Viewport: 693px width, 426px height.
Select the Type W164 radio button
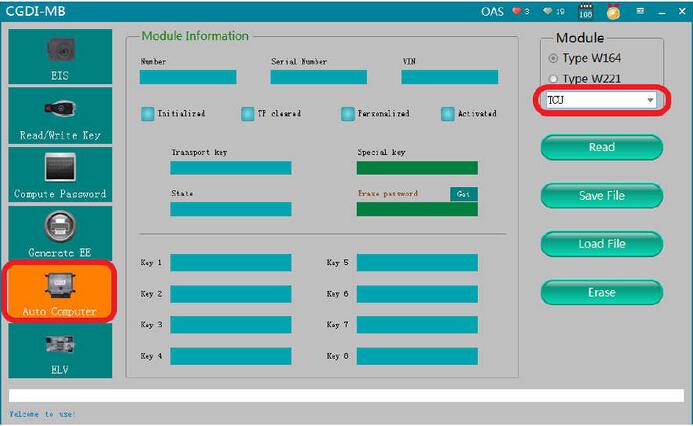[553, 58]
